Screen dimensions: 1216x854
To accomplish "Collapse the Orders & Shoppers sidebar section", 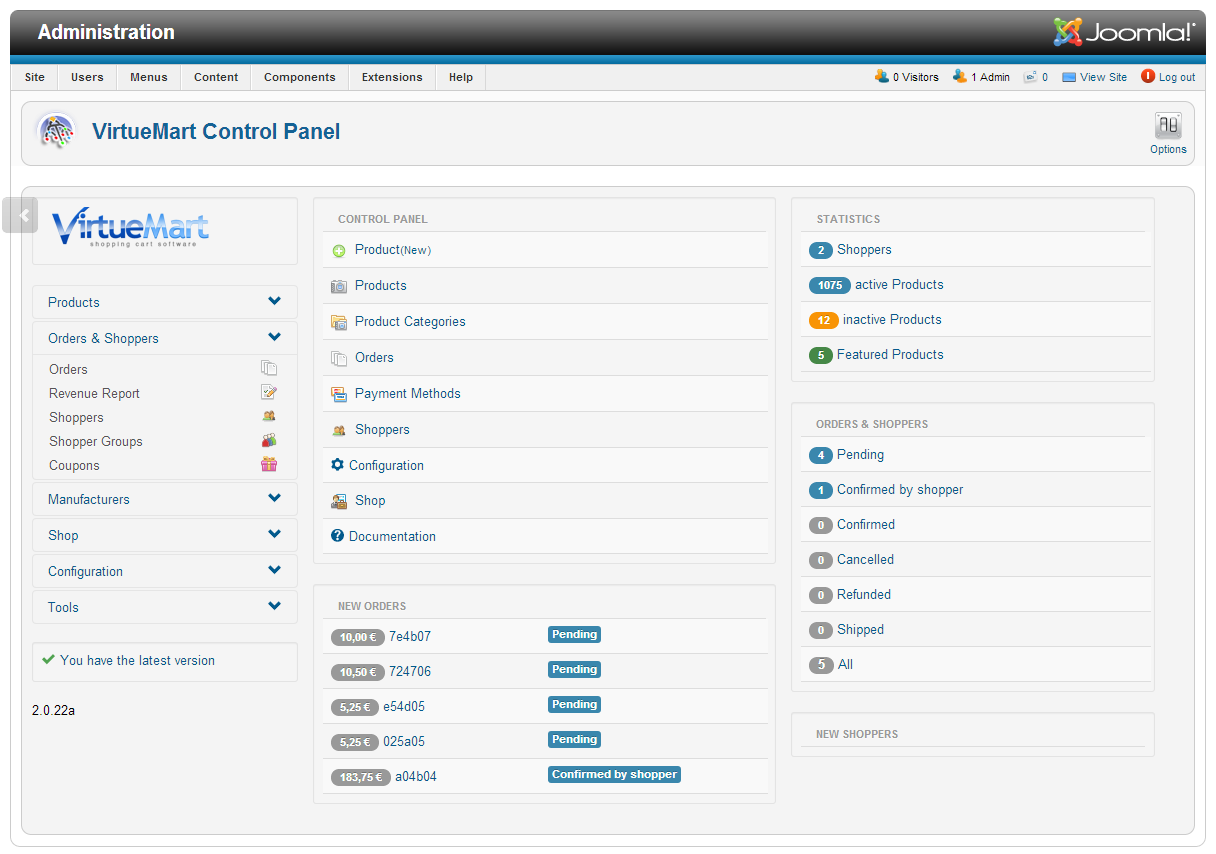I will pos(274,338).
